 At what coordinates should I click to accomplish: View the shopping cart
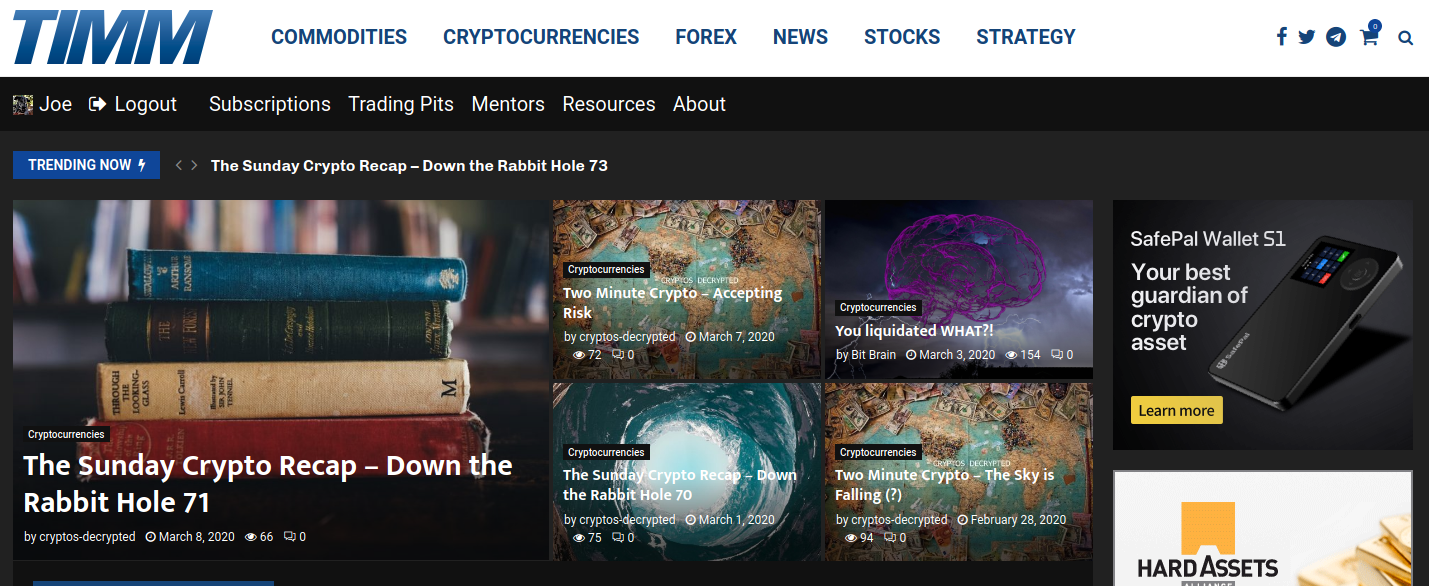(x=1369, y=37)
